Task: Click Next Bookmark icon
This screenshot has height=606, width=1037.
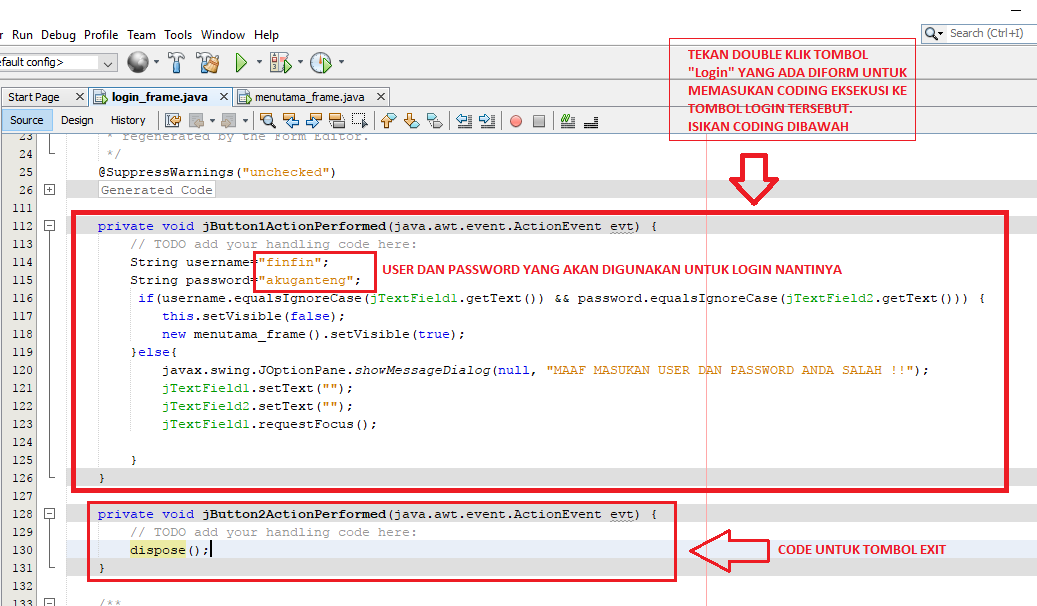Action: pyautogui.click(x=411, y=120)
